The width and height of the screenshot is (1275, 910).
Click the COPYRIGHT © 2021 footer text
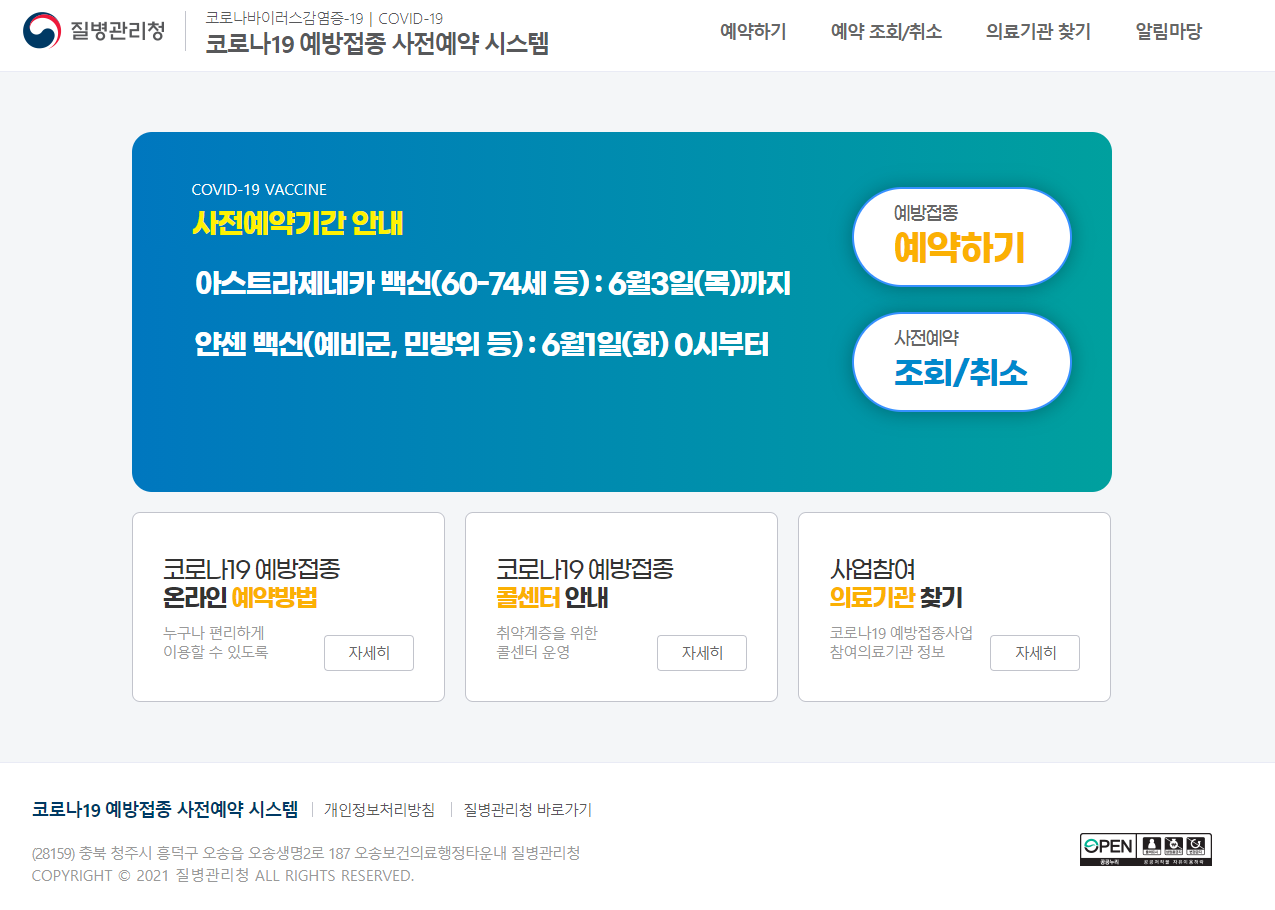click(223, 876)
